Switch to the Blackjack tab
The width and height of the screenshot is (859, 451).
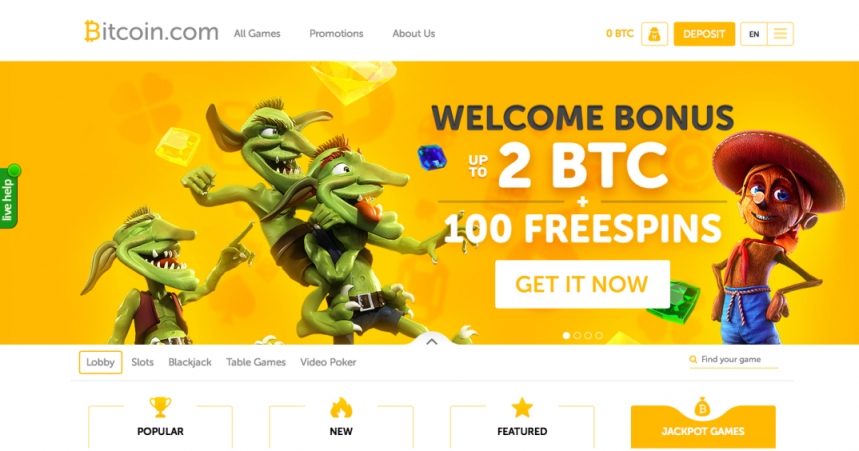190,362
